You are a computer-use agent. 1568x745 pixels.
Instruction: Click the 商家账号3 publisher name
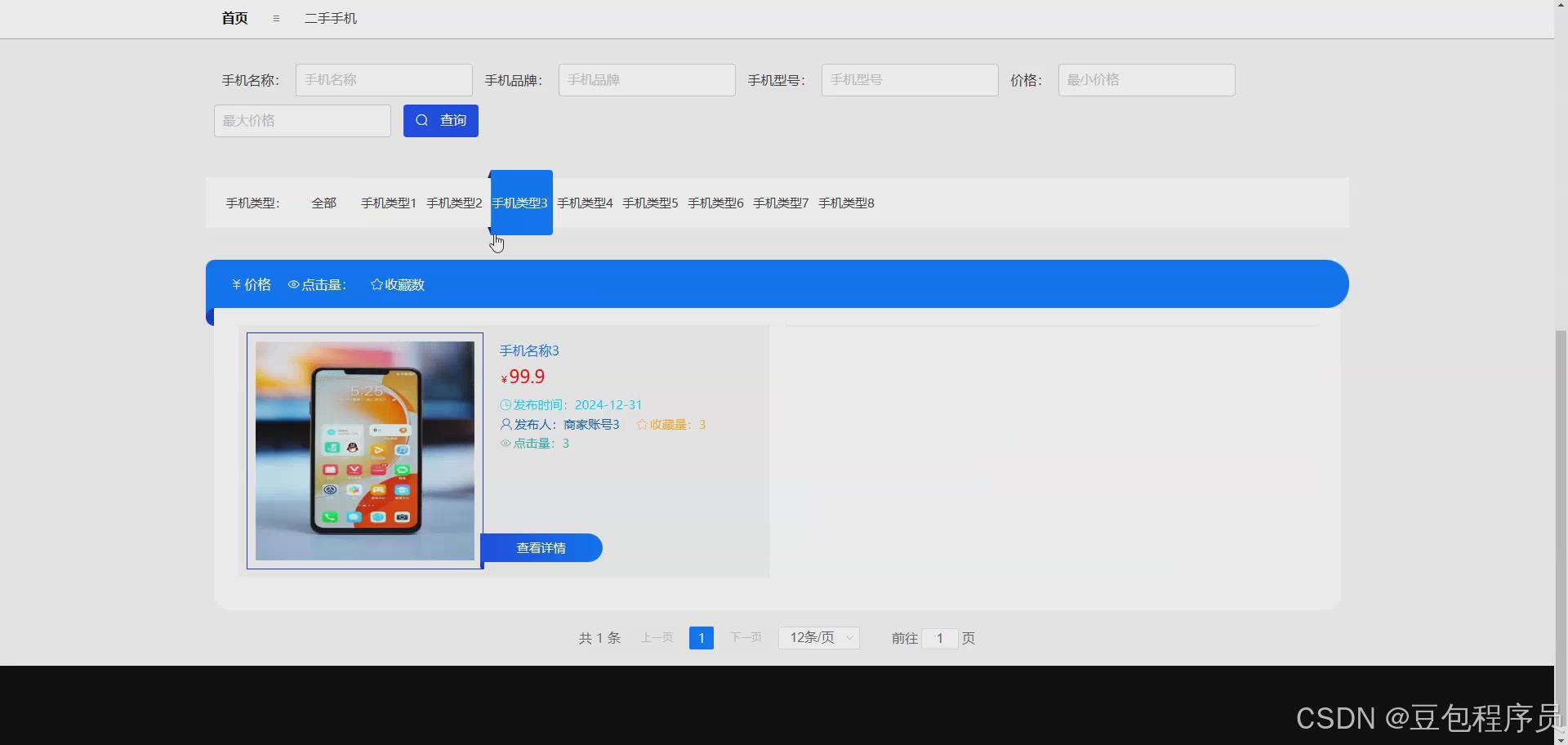coord(591,424)
